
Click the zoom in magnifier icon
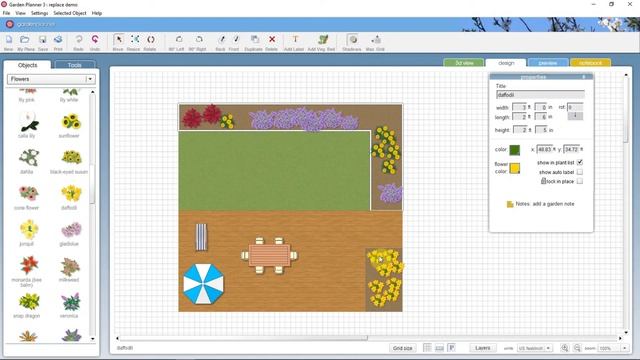pos(564,348)
